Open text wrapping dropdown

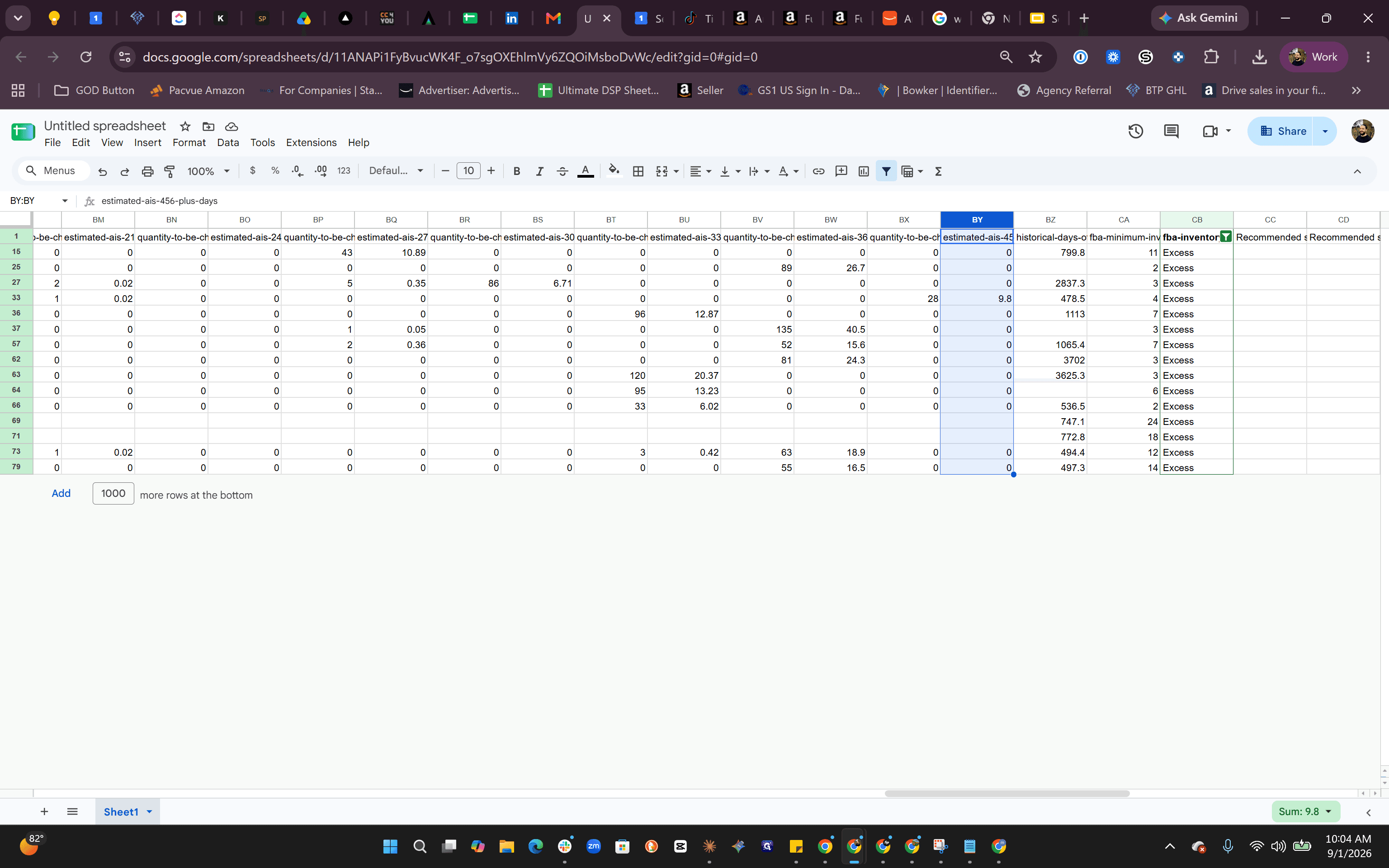(759, 171)
